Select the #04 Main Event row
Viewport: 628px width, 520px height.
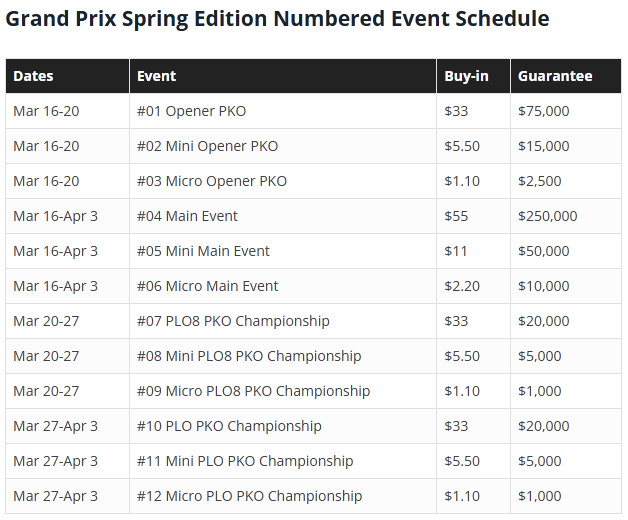[314, 216]
